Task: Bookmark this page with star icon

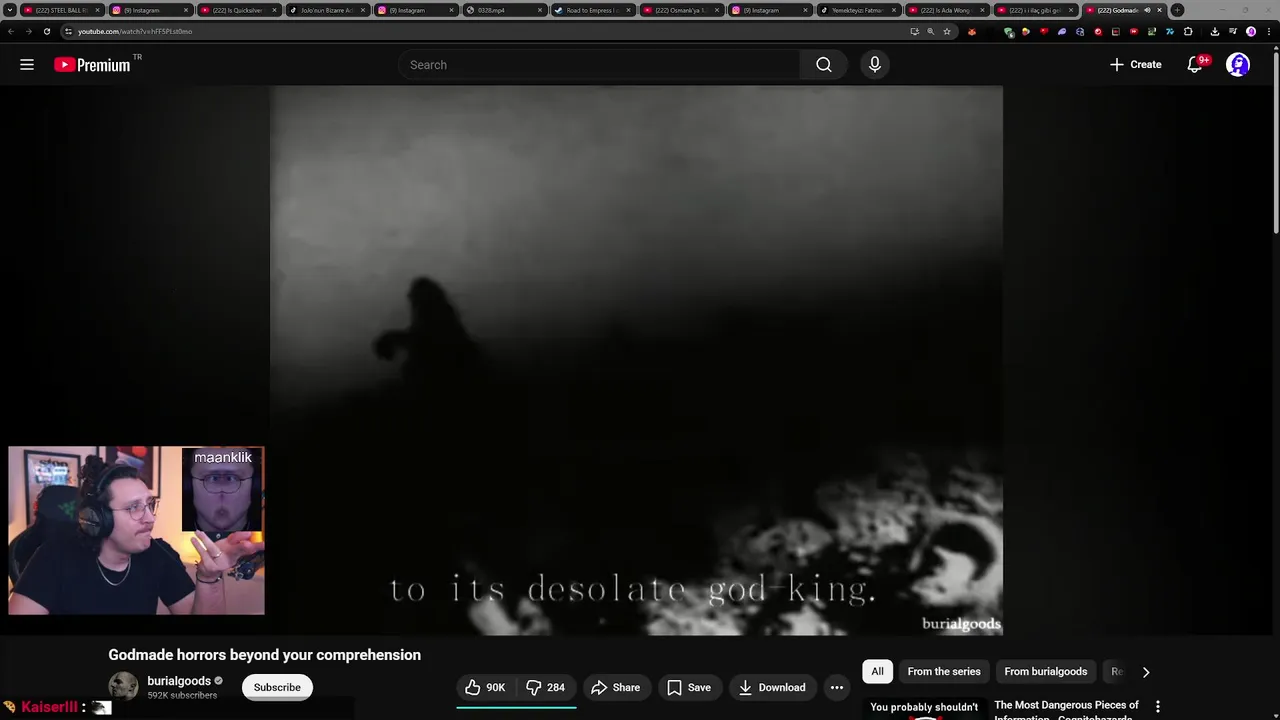Action: (x=947, y=31)
